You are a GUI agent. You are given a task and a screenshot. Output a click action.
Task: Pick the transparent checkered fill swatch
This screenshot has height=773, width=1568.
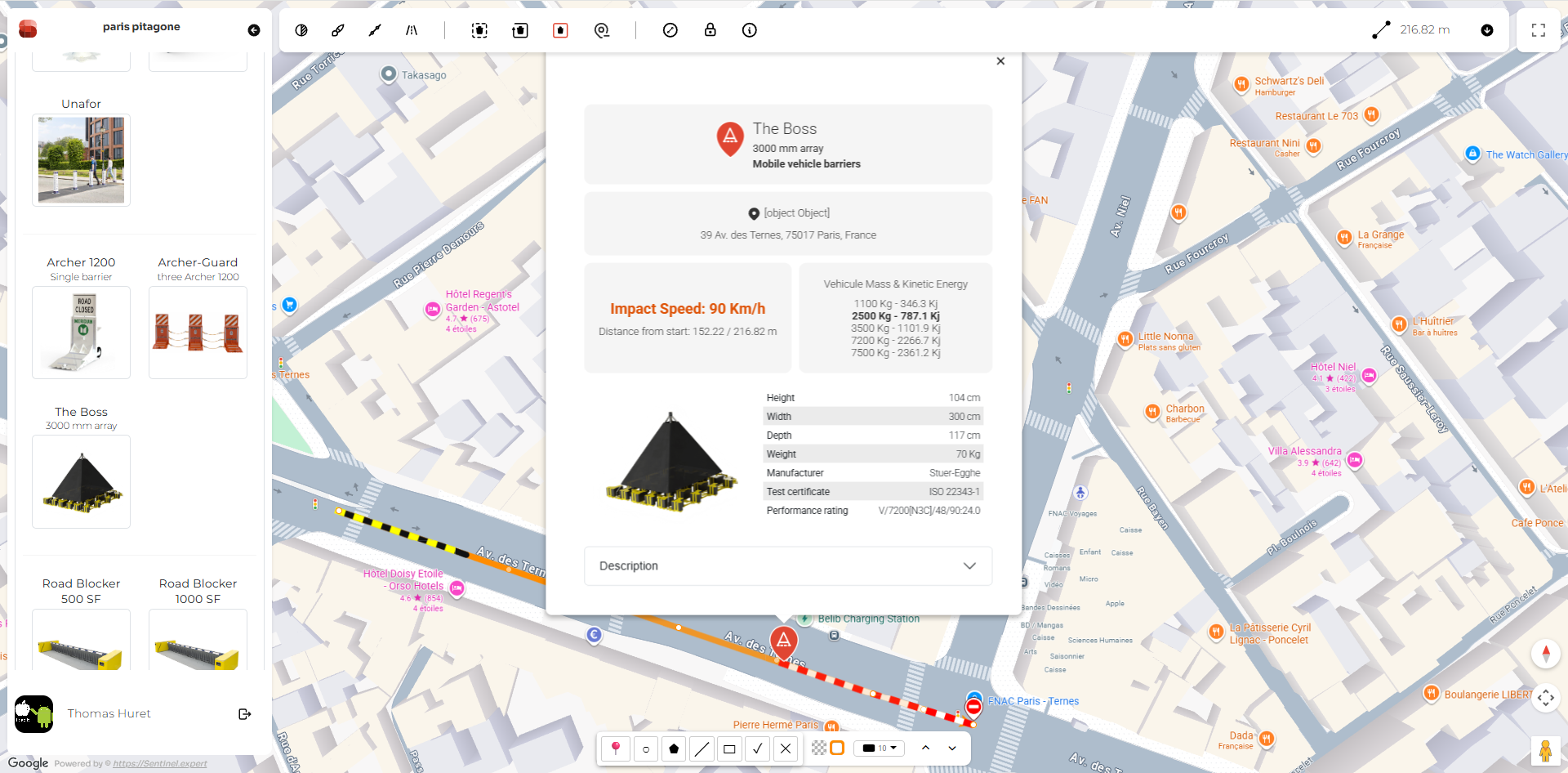pos(819,748)
